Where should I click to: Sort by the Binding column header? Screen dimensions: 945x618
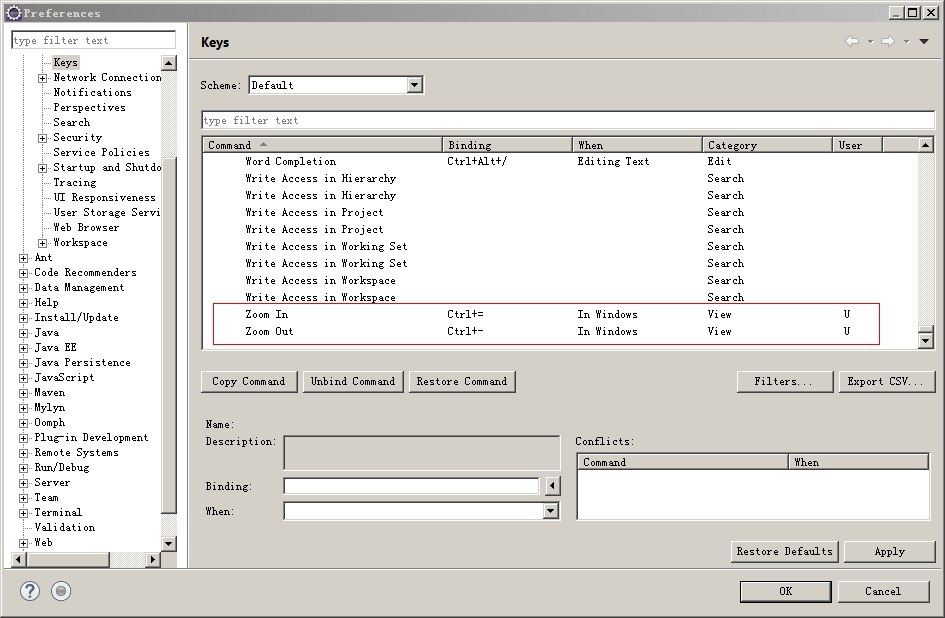[x=506, y=145]
